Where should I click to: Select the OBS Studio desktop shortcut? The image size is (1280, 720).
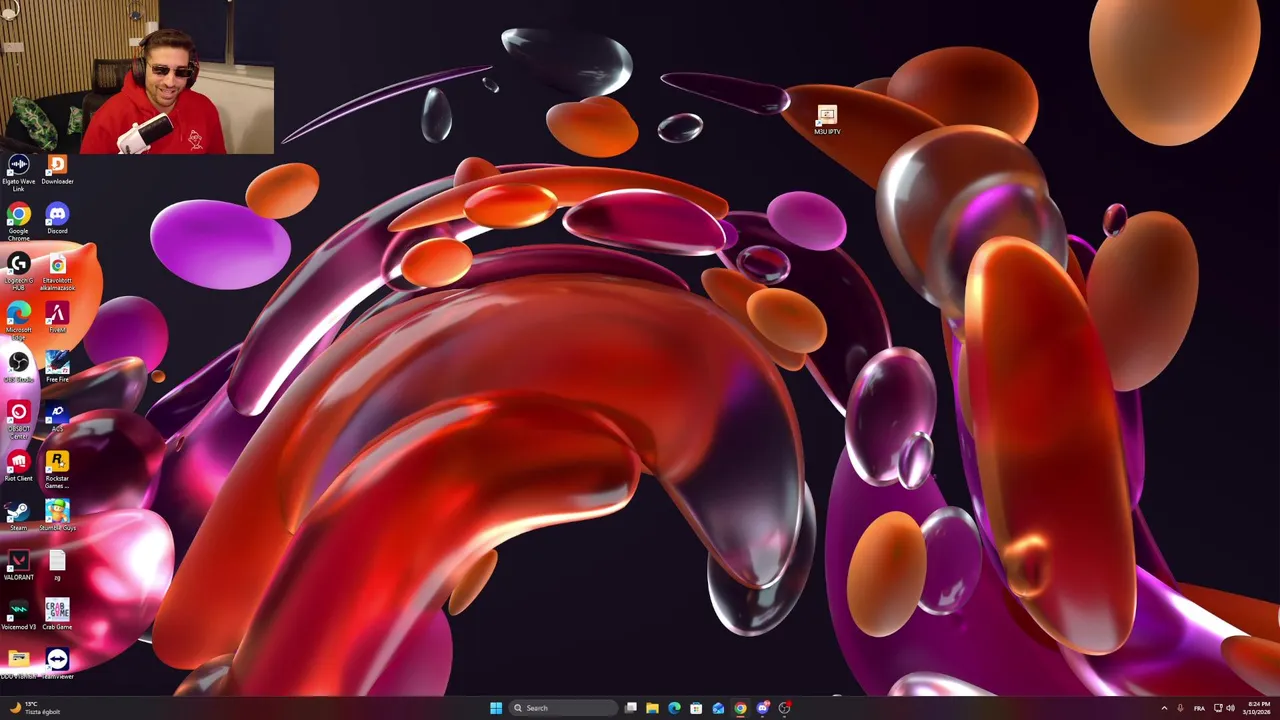coord(18,366)
